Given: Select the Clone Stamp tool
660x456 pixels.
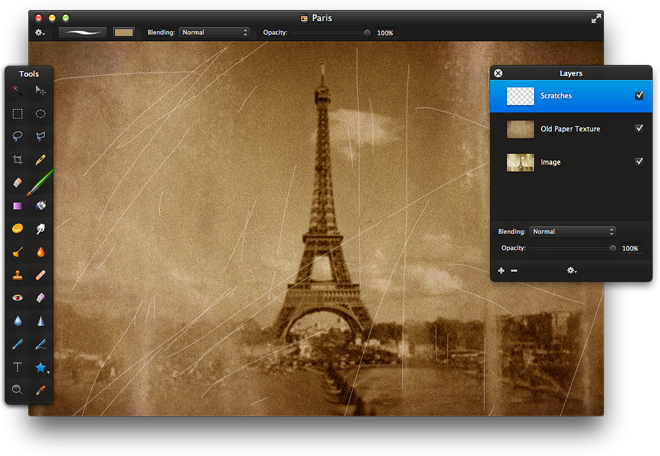Looking at the screenshot, I should pyautogui.click(x=17, y=275).
